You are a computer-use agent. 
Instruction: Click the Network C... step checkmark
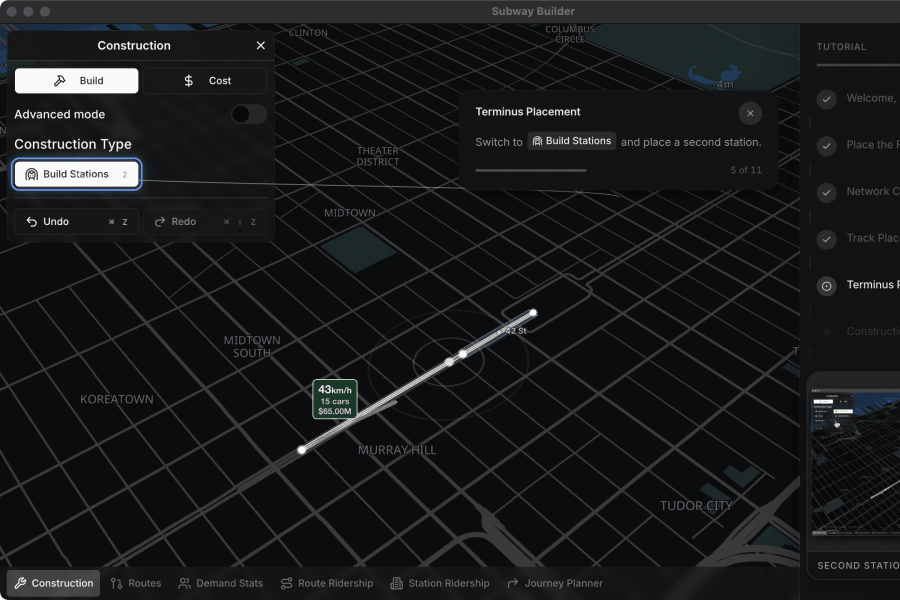click(827, 192)
